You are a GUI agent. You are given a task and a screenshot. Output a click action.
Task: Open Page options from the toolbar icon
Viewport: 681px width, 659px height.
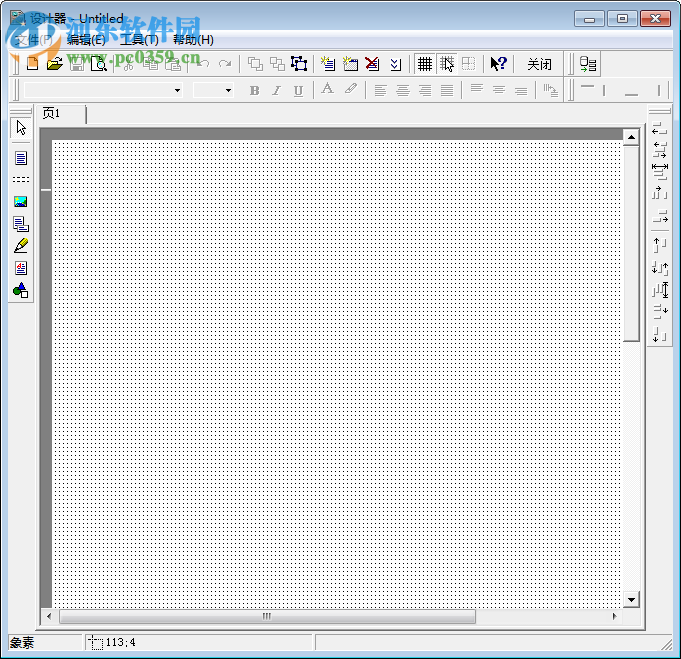(x=395, y=64)
